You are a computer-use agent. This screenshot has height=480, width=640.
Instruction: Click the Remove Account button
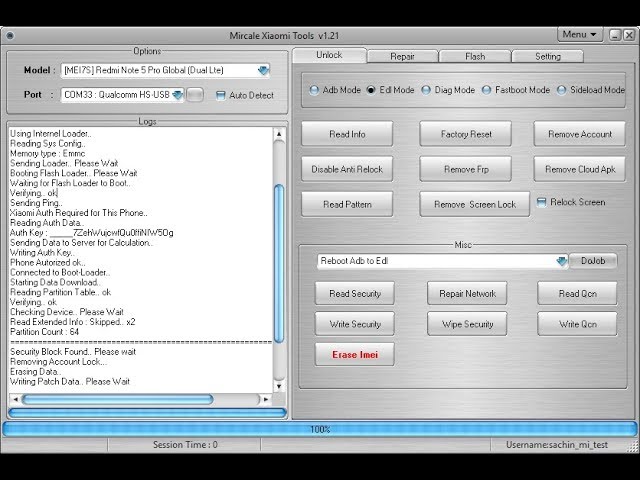click(580, 134)
